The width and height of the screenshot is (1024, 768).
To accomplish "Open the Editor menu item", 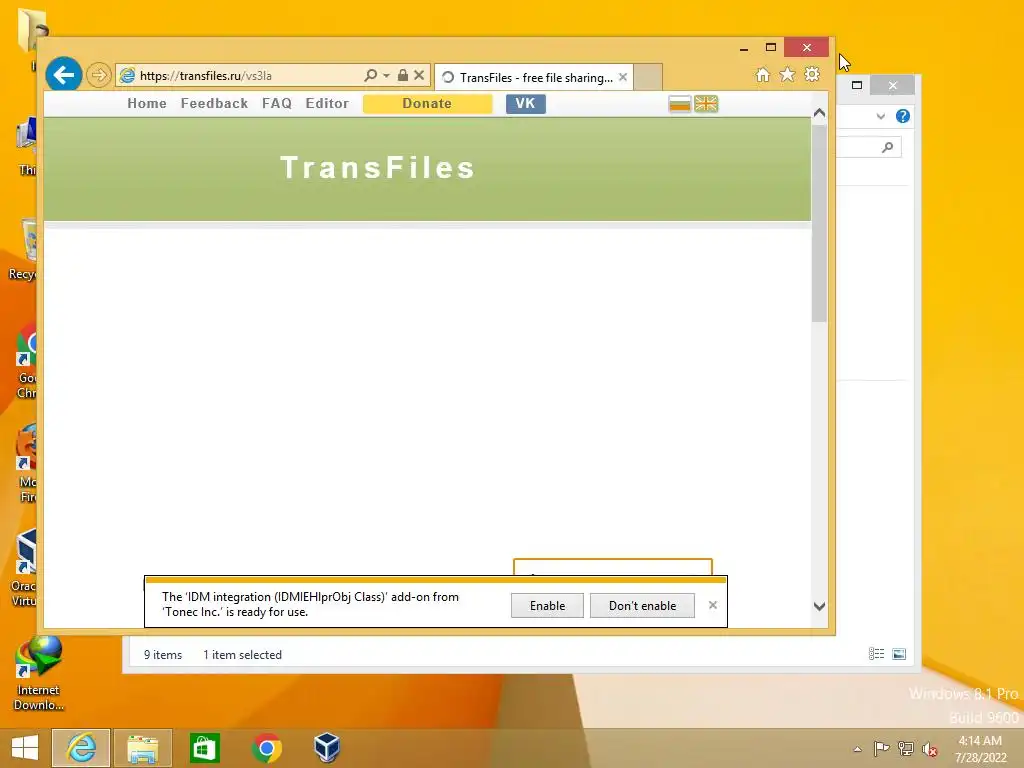I will [x=327, y=103].
